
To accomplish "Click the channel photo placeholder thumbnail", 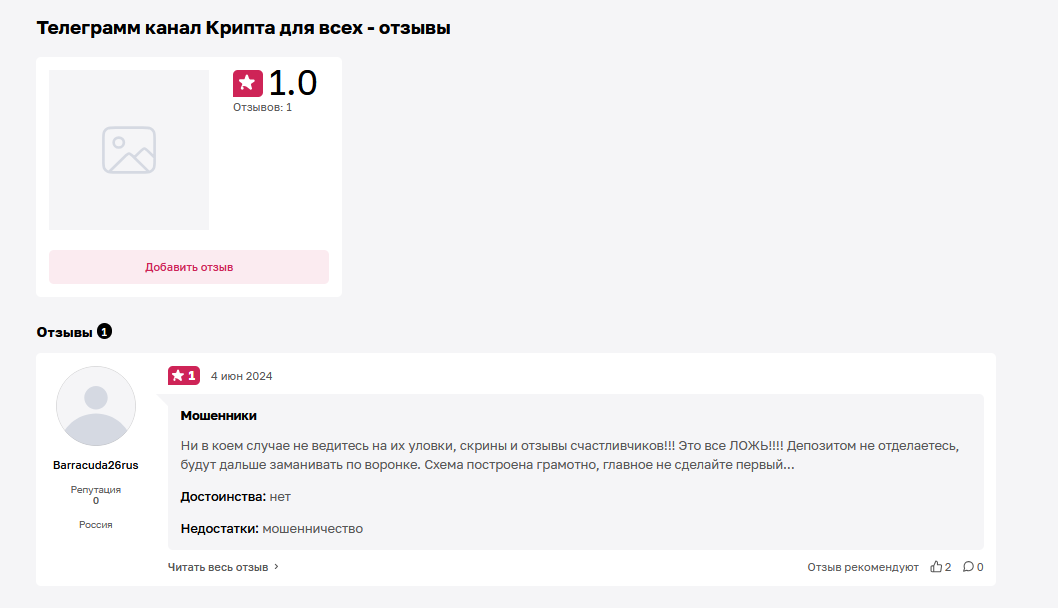I will [x=129, y=150].
